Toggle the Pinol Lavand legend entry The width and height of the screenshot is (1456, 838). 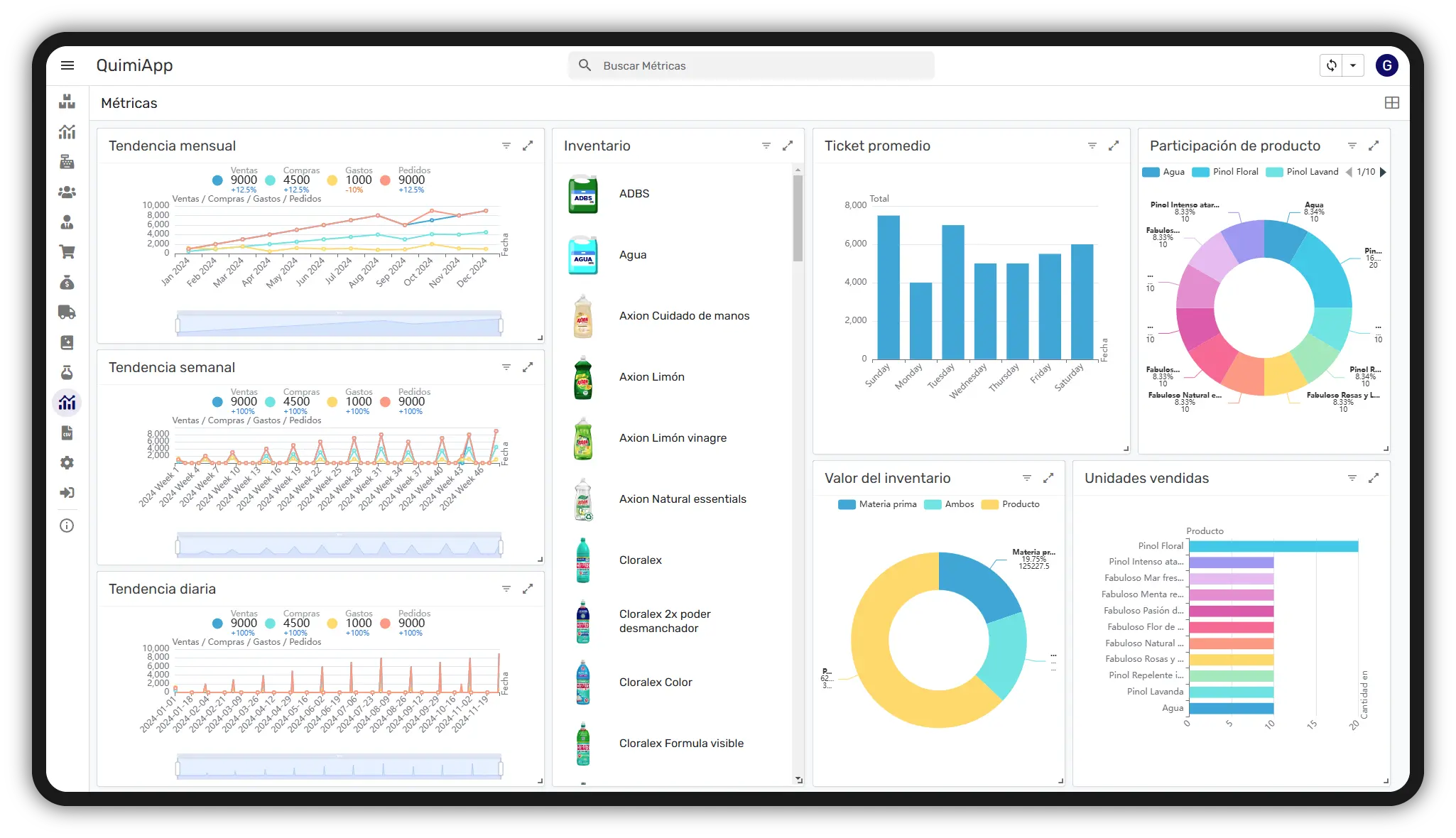click(1303, 172)
